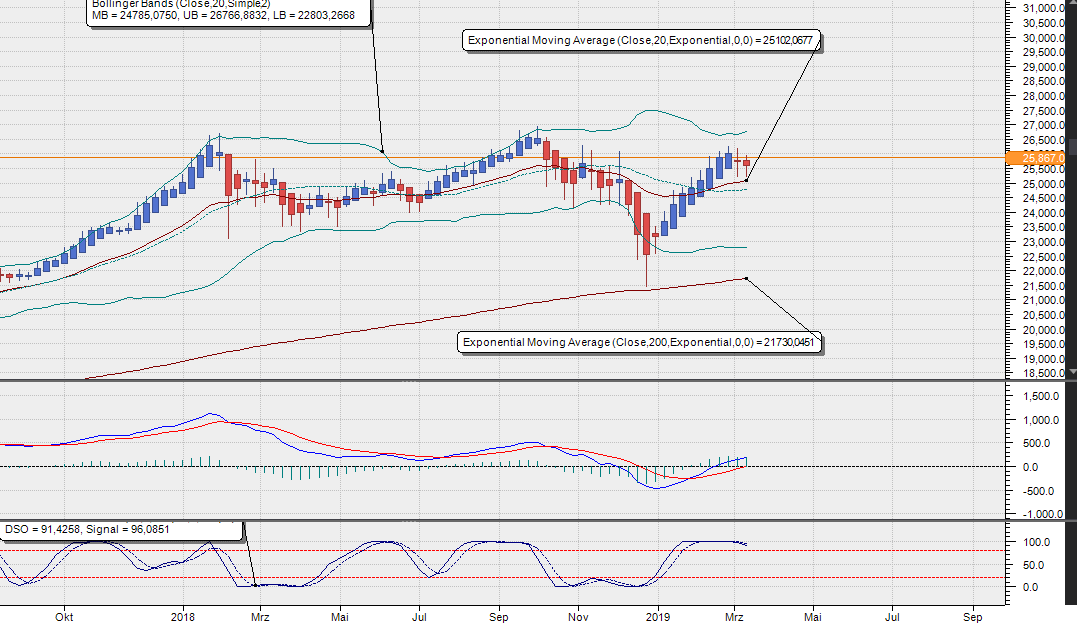Click the 2019 label on the time axis

[x=659, y=618]
